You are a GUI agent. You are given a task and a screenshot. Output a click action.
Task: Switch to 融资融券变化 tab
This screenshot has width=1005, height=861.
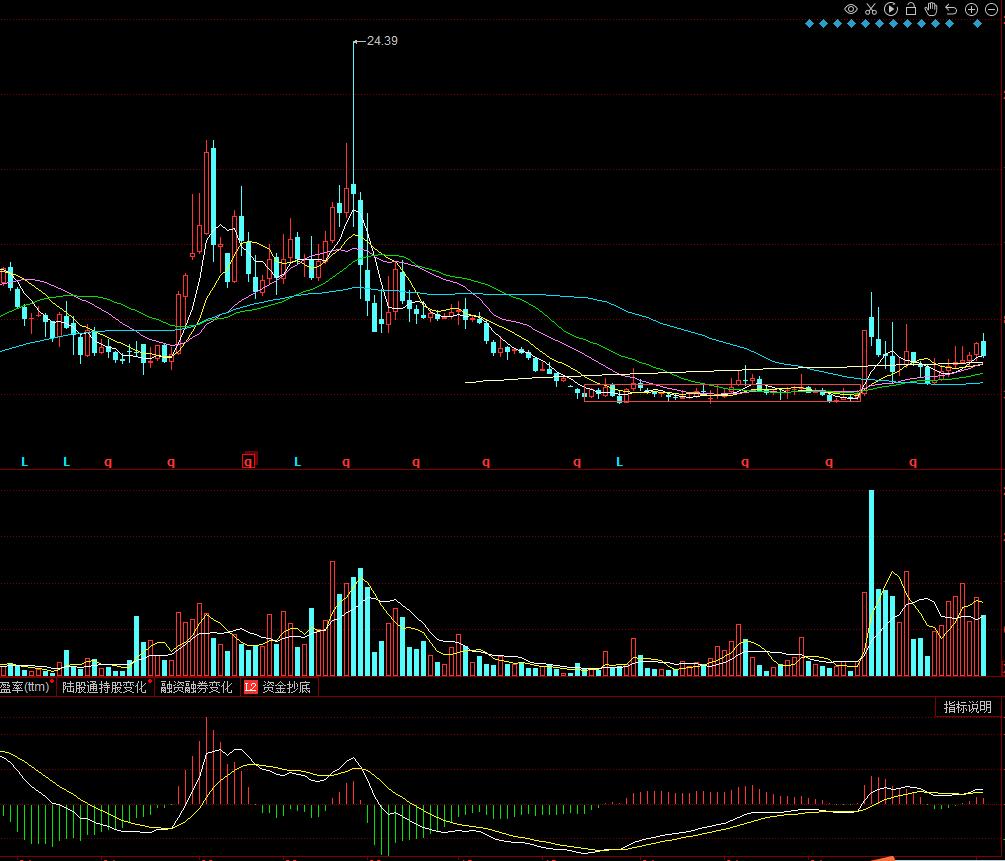196,687
